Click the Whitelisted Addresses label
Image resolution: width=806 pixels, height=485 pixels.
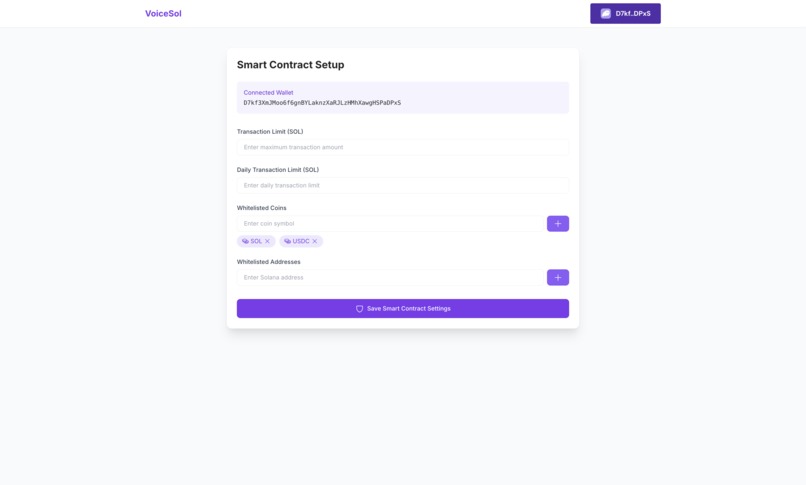268,262
